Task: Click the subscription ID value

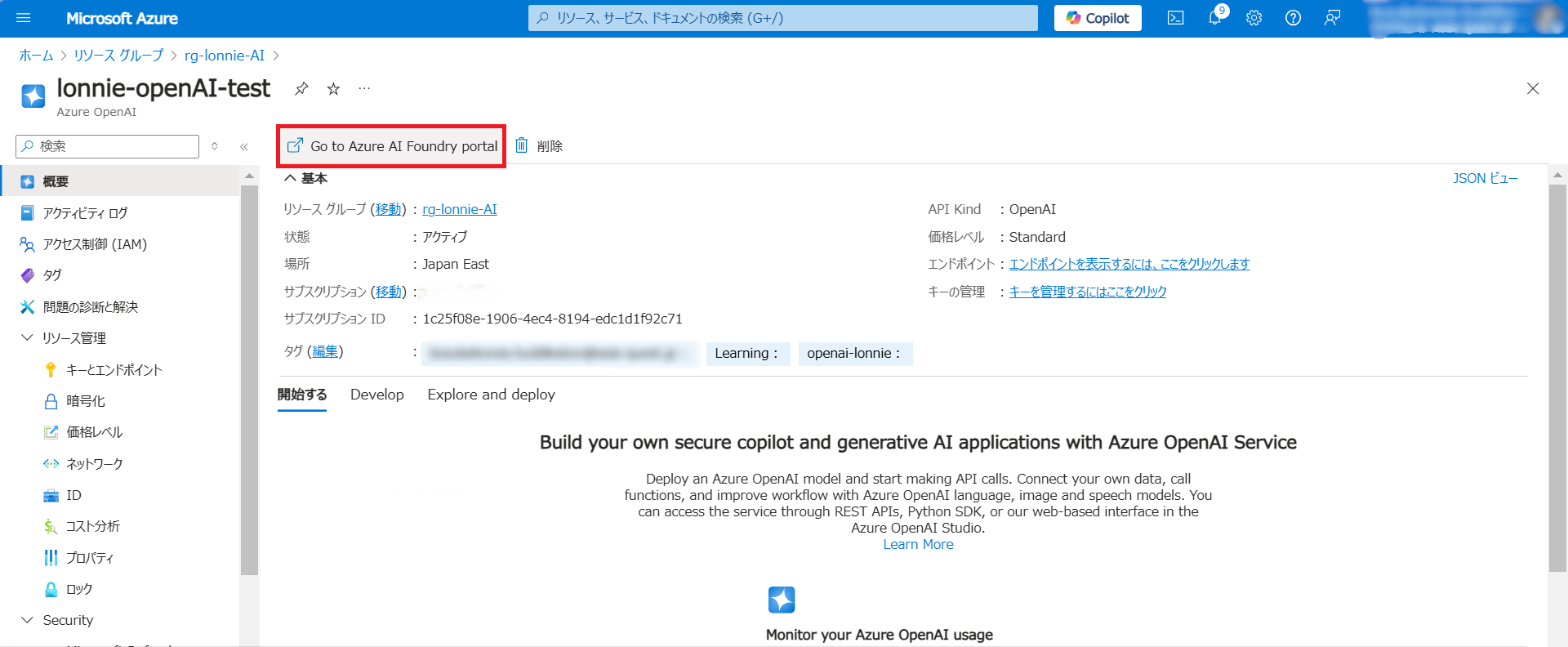Action: [552, 319]
